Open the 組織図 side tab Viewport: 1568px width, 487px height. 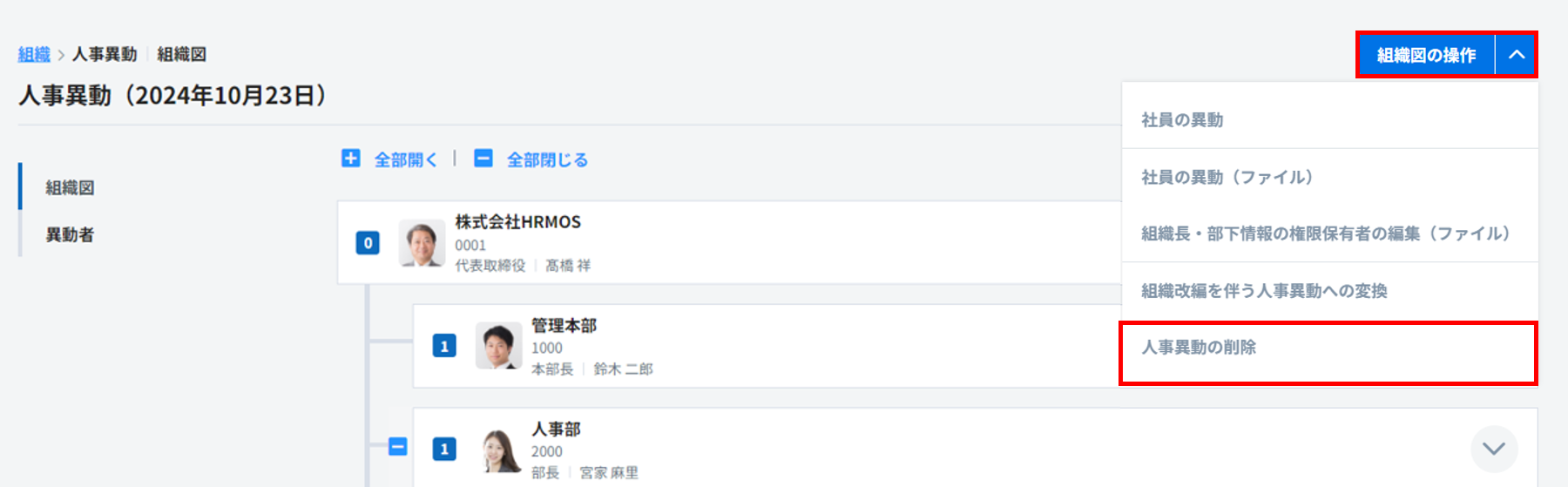70,187
